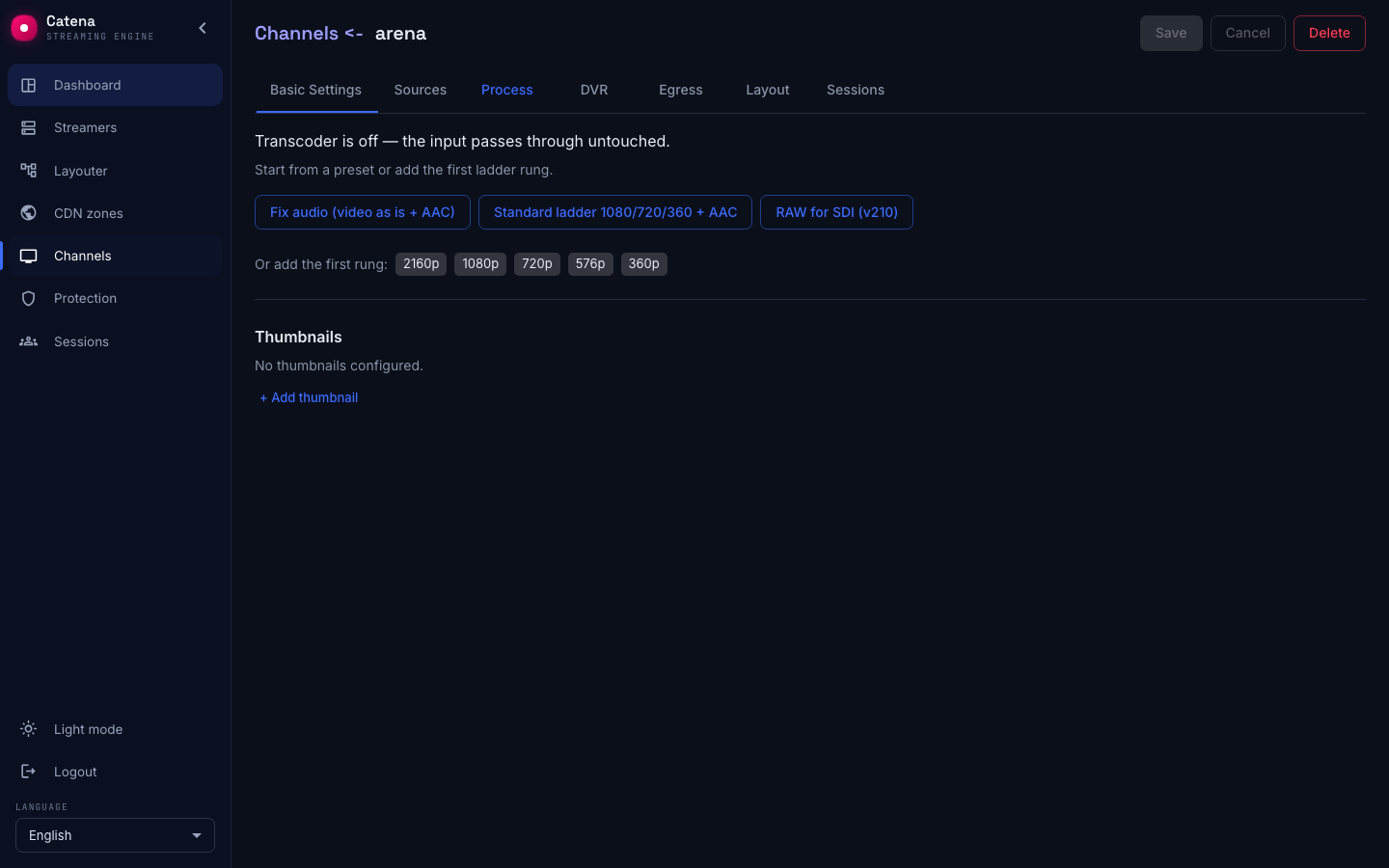Apply RAW for SDI (v210) preset

click(x=836, y=212)
